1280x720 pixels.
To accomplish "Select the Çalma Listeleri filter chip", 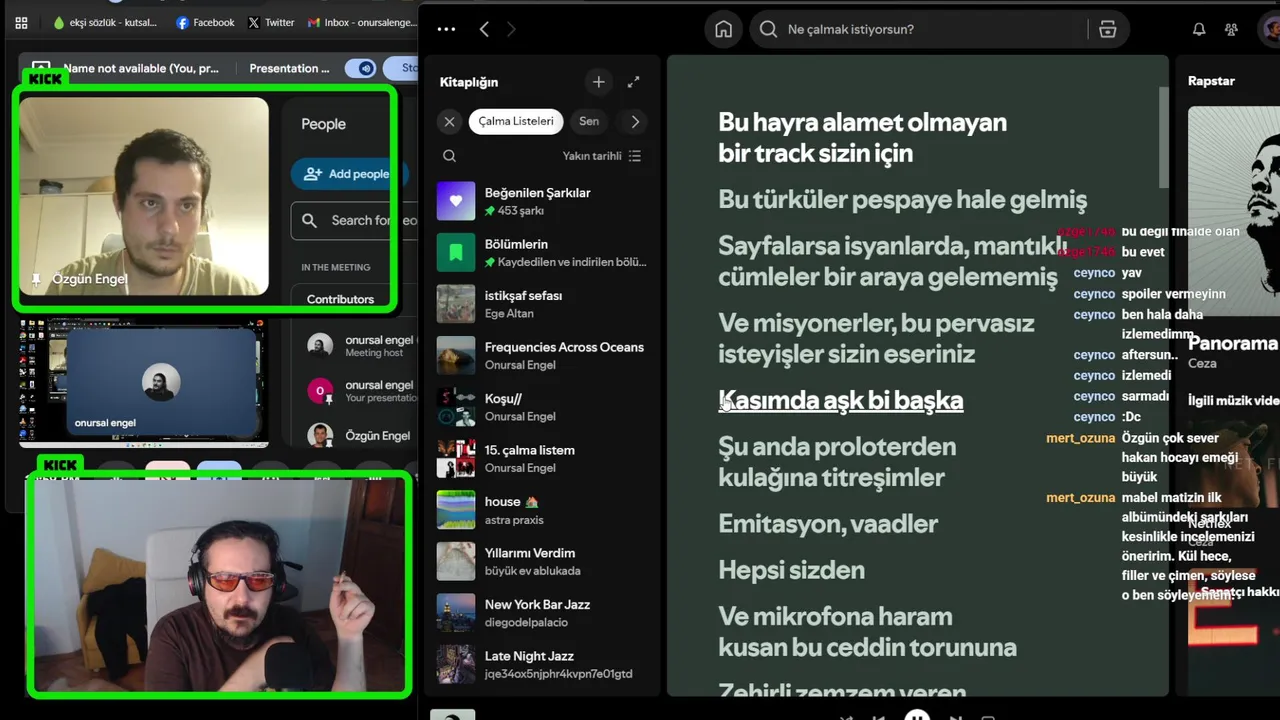I will click(x=516, y=121).
